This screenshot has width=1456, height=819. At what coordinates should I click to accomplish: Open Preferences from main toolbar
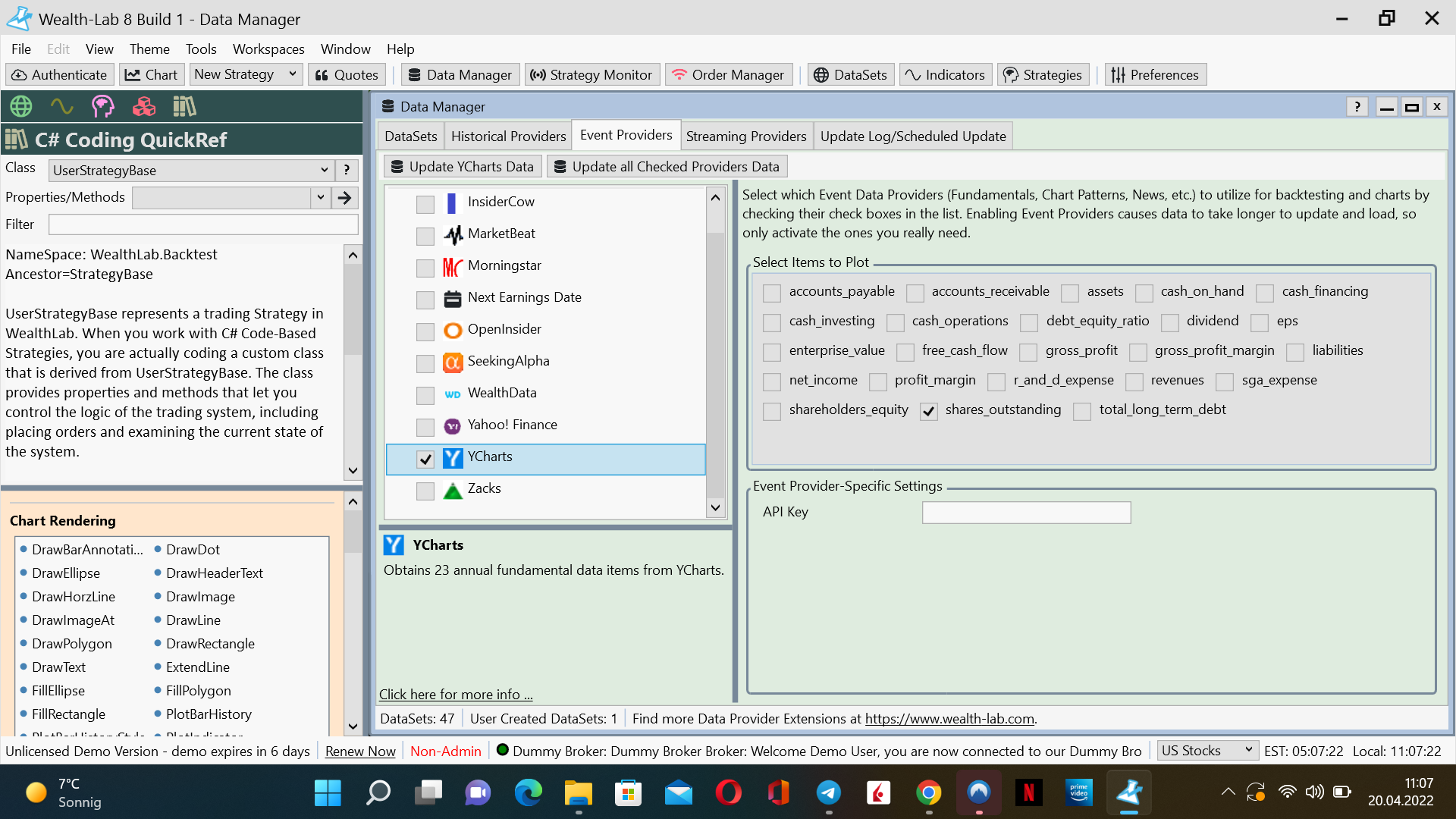[x=1154, y=74]
